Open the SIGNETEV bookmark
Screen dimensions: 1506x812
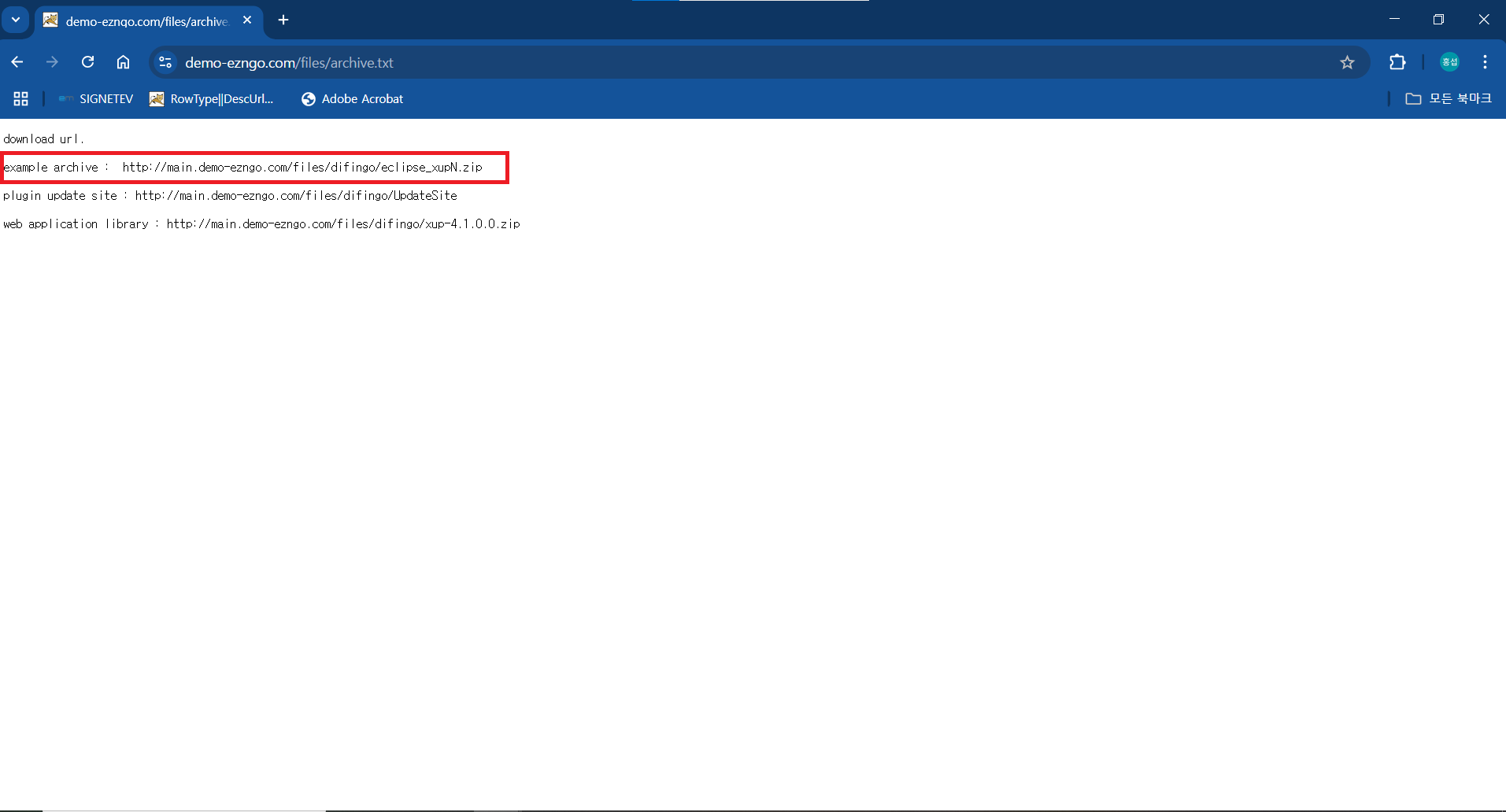click(x=96, y=98)
